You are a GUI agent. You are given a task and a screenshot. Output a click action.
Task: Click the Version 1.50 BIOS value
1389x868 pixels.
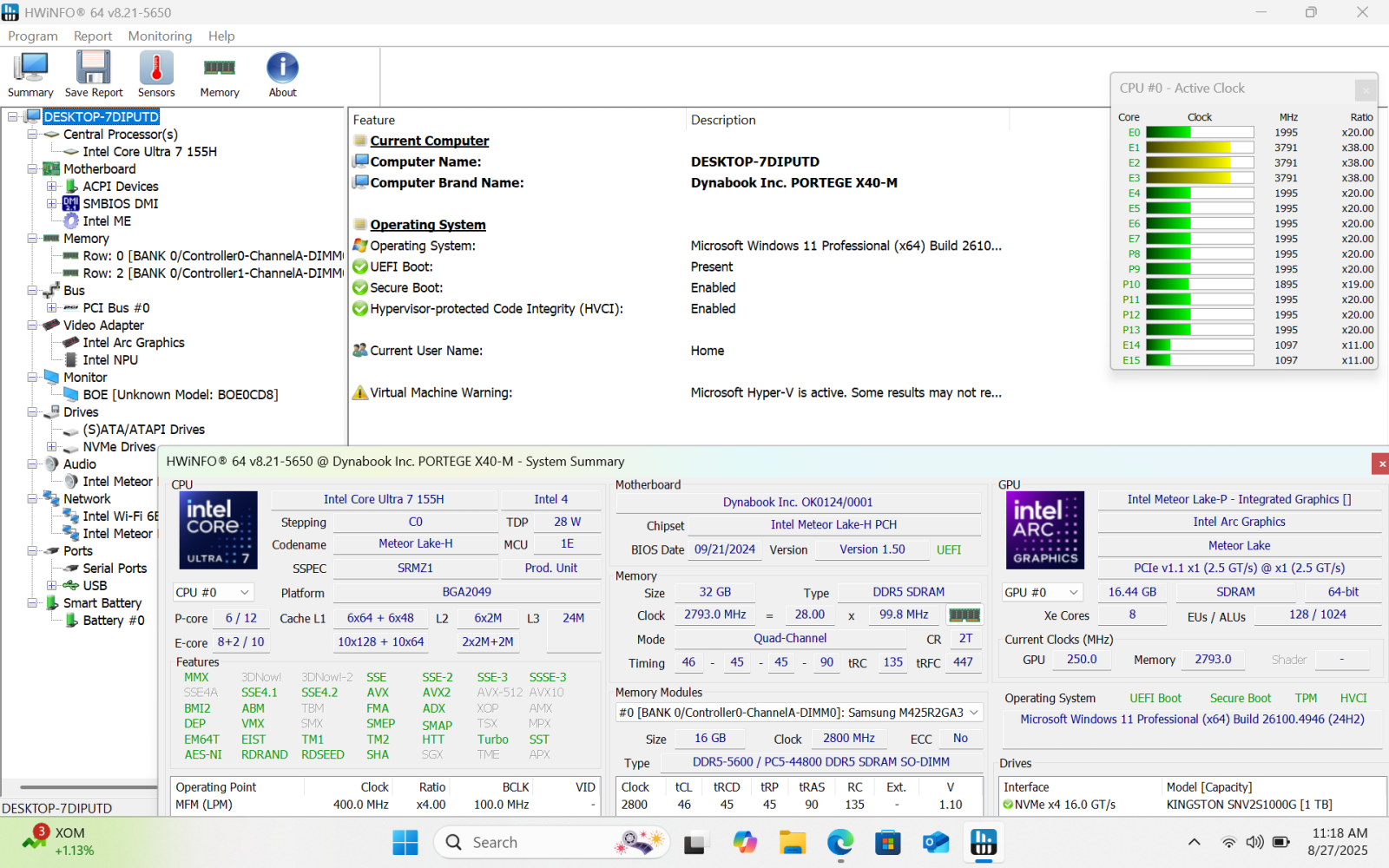872,549
